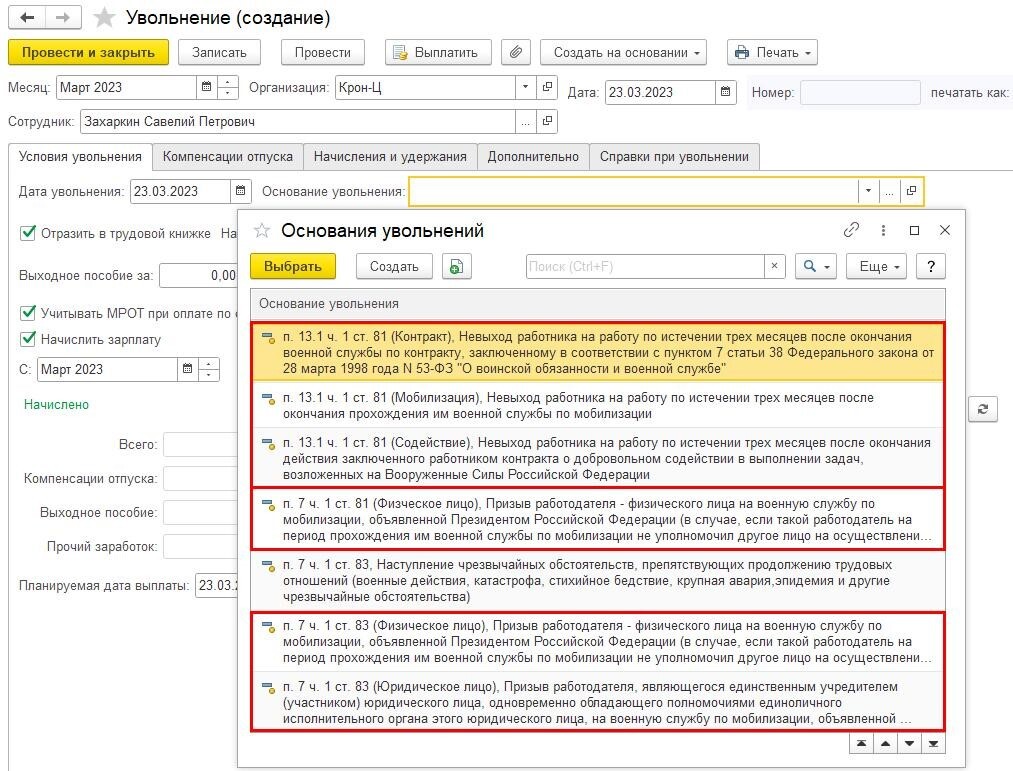Screen dimensions: 1013x771
Task: Open calendar picker for Дата увольнения
Action: tap(240, 191)
